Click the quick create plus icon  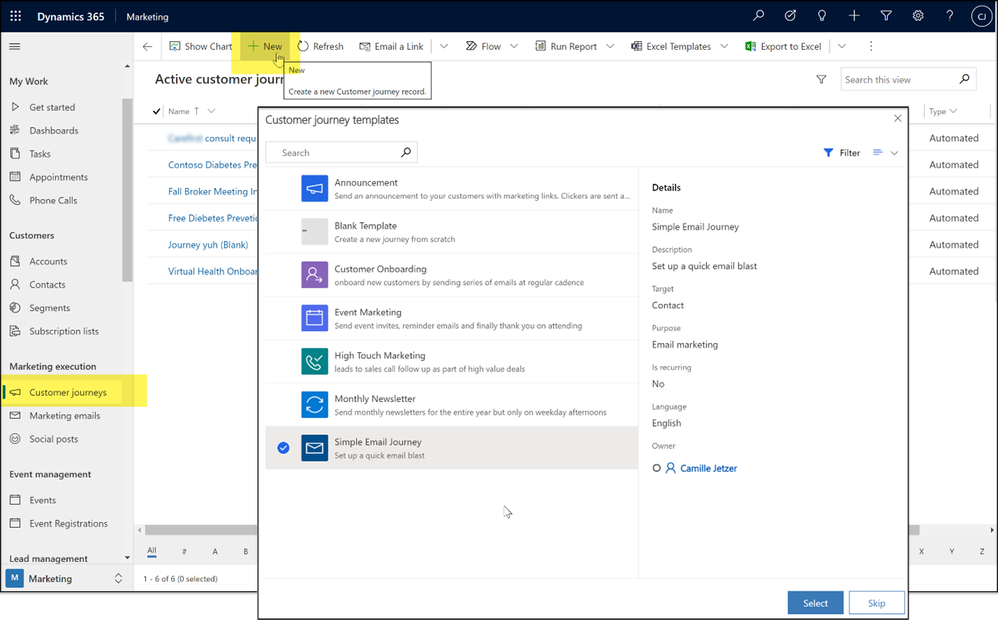(854, 16)
